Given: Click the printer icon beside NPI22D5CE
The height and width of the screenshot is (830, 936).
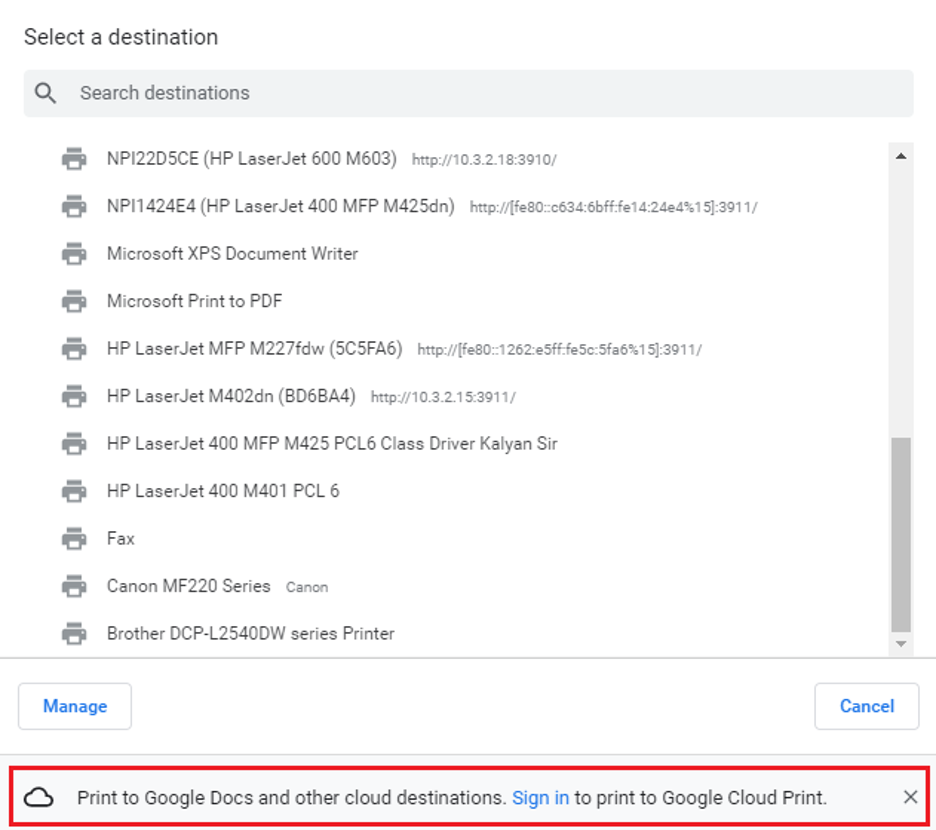Looking at the screenshot, I should point(74,159).
